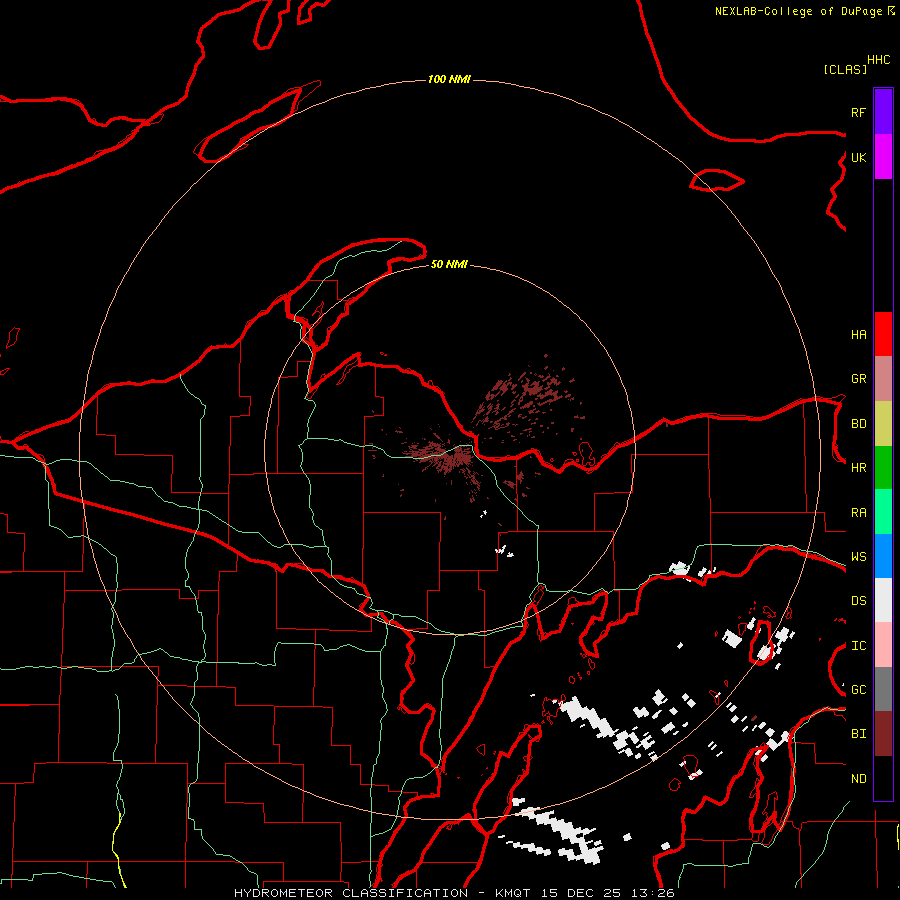
Task: Pick the RA light green legend swatch
Action: click(883, 512)
